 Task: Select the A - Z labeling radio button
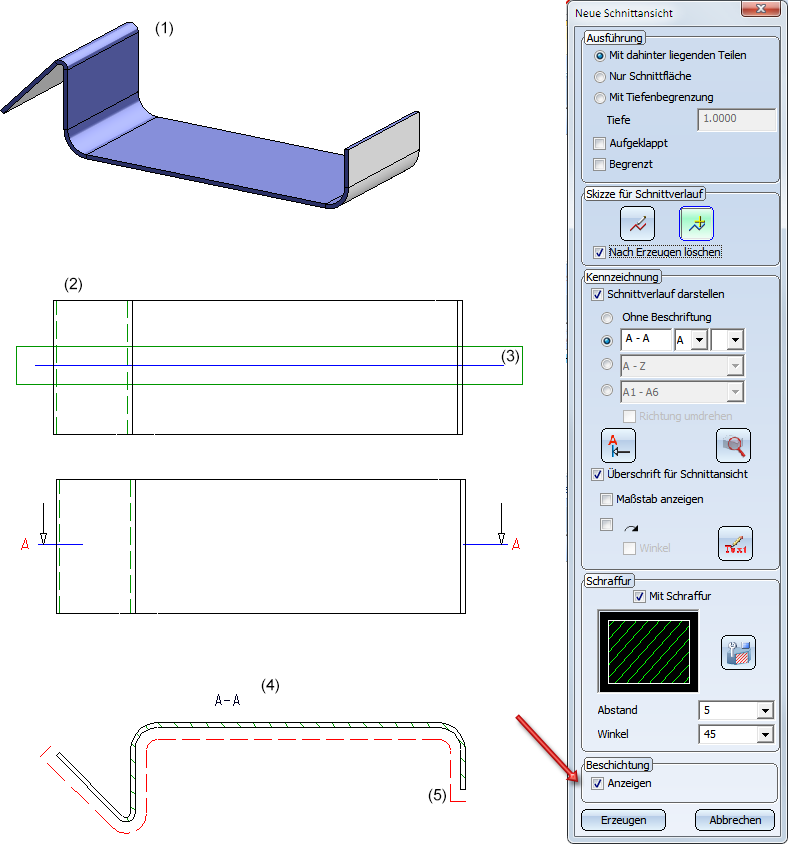pos(607,364)
